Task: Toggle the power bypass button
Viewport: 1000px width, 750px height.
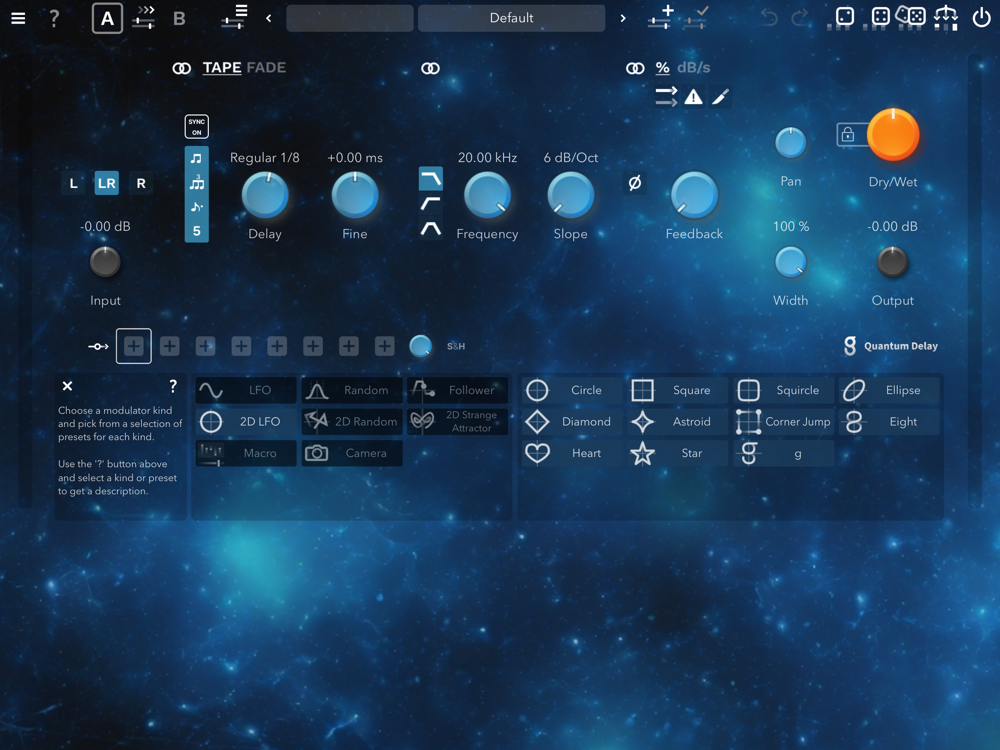Action: pyautogui.click(x=981, y=17)
